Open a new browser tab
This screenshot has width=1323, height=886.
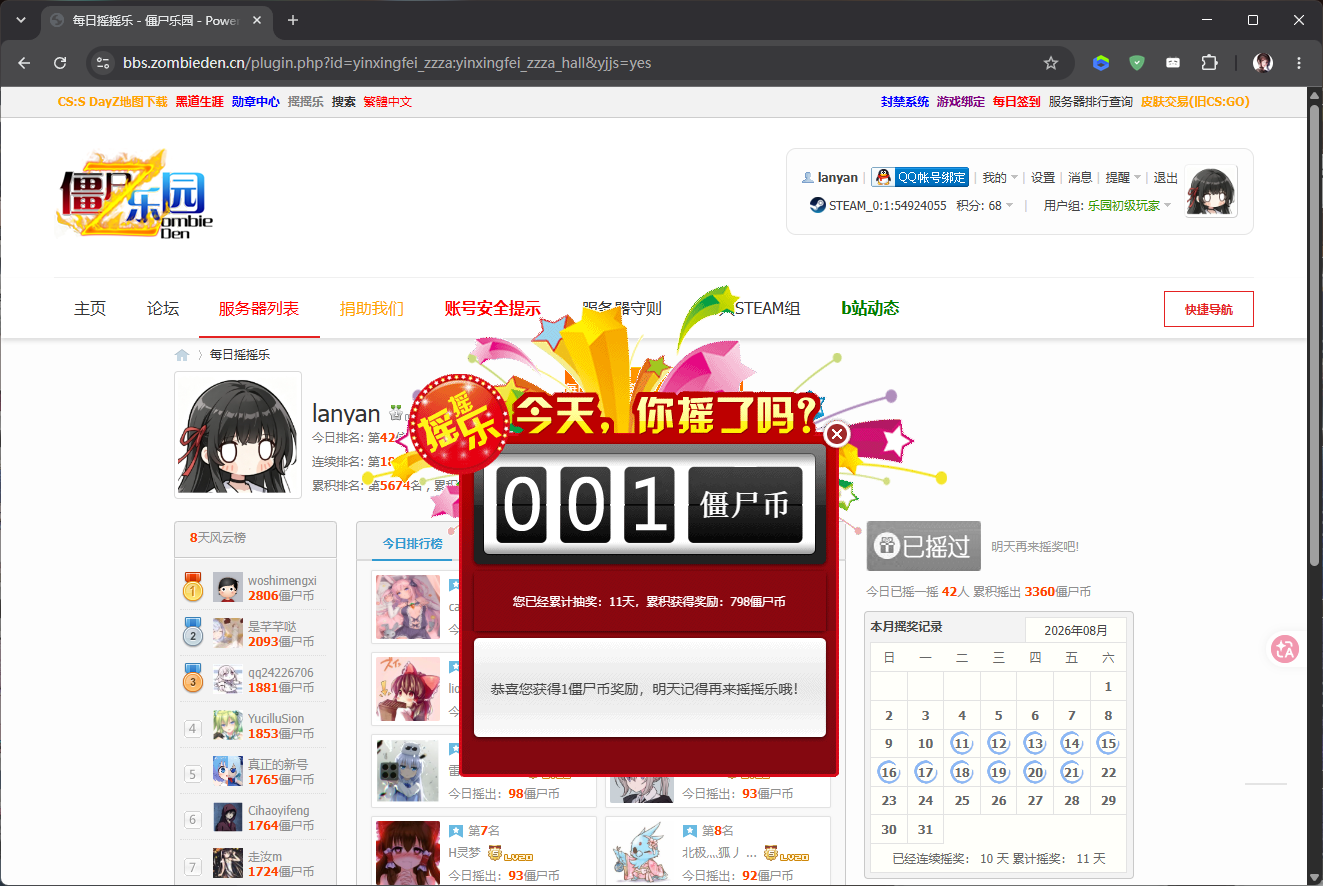[x=293, y=20]
